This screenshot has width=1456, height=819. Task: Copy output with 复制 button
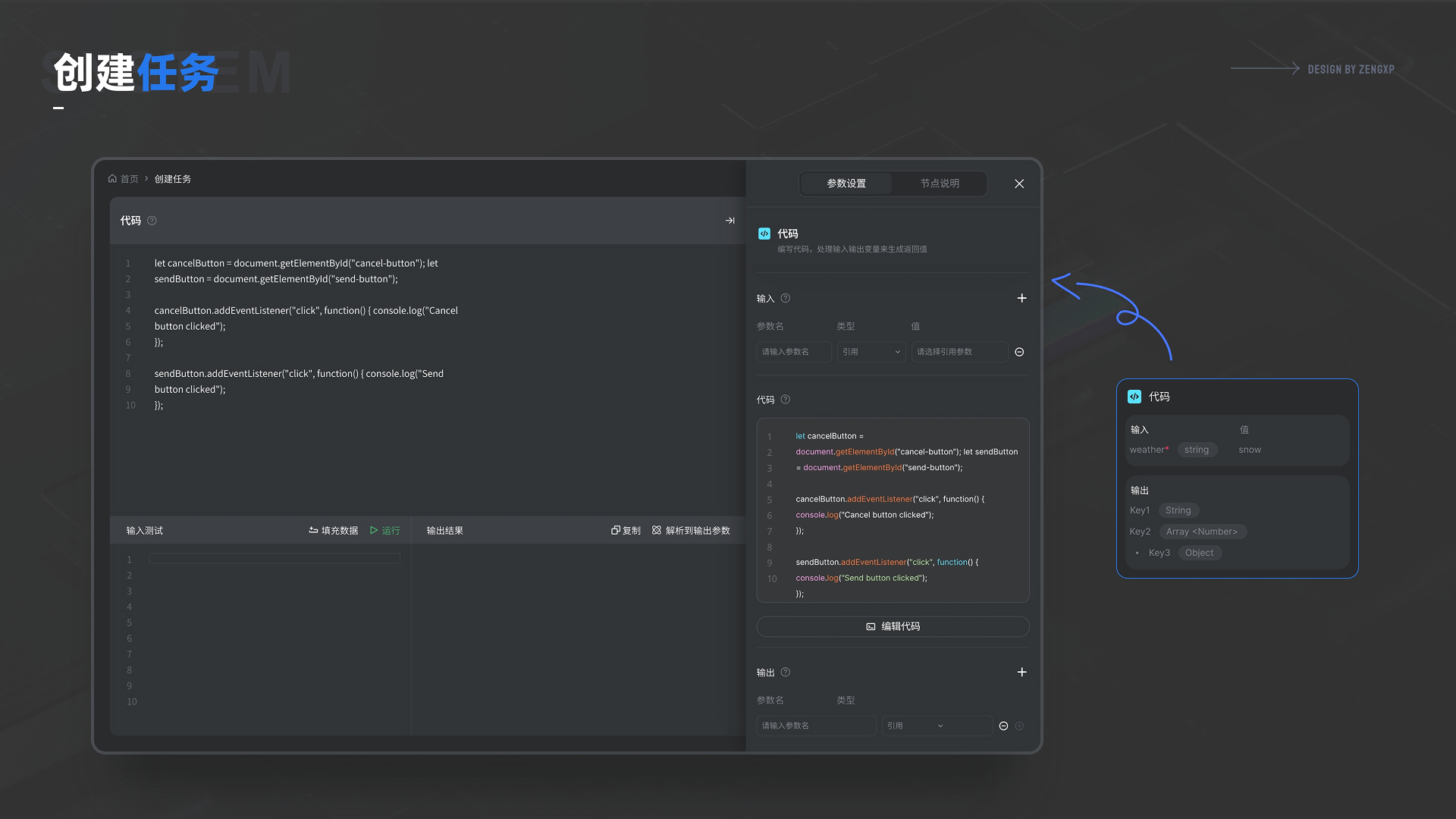click(626, 531)
